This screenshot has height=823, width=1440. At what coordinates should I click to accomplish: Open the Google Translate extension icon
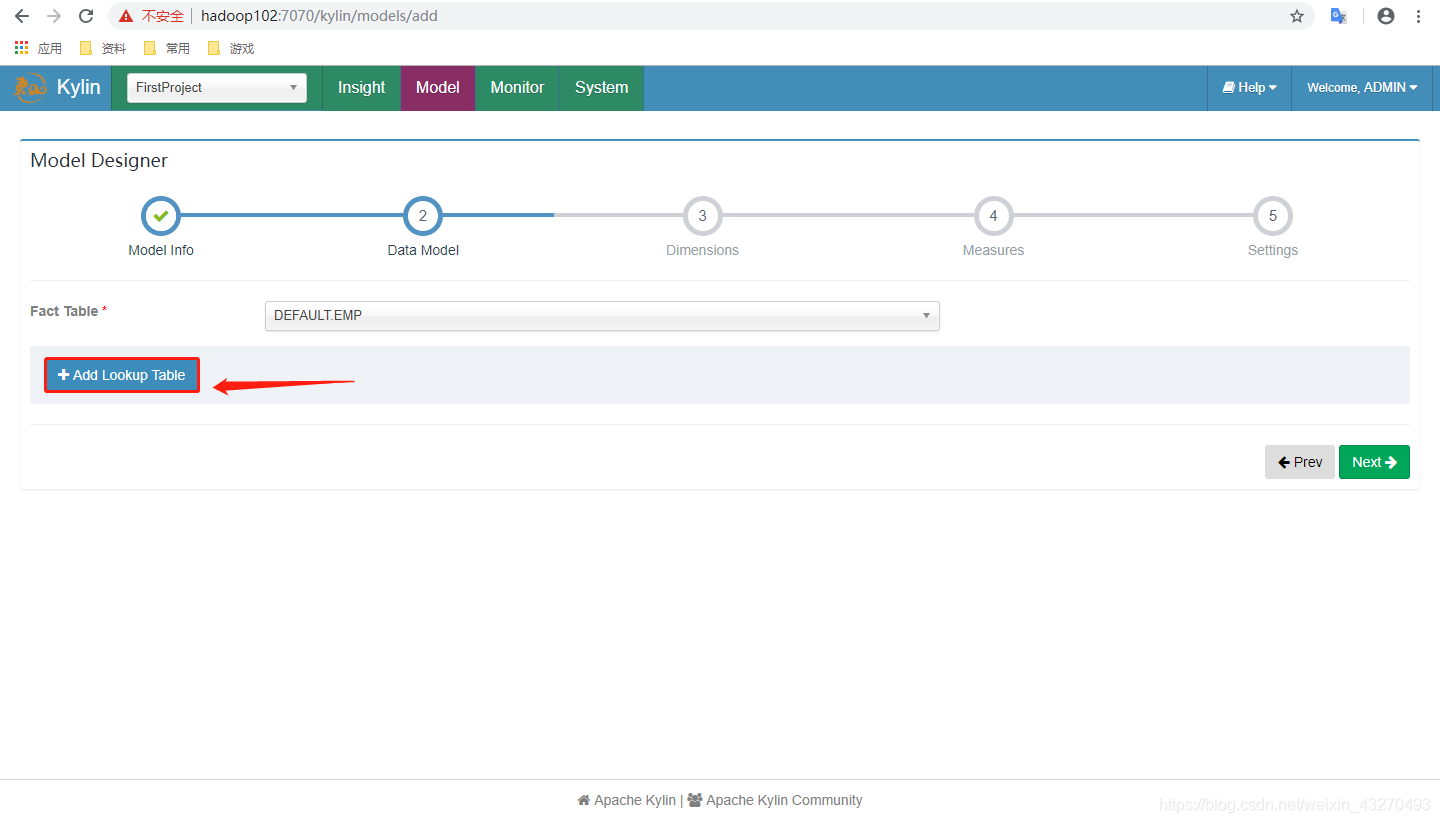[x=1339, y=16]
